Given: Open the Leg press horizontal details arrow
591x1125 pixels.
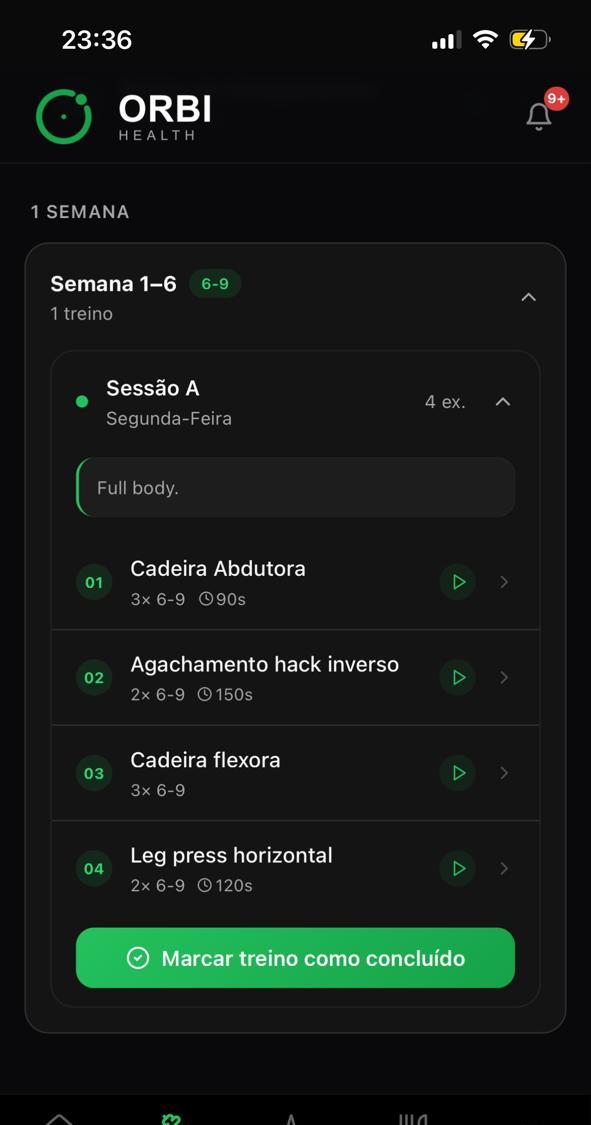Looking at the screenshot, I should pos(504,868).
